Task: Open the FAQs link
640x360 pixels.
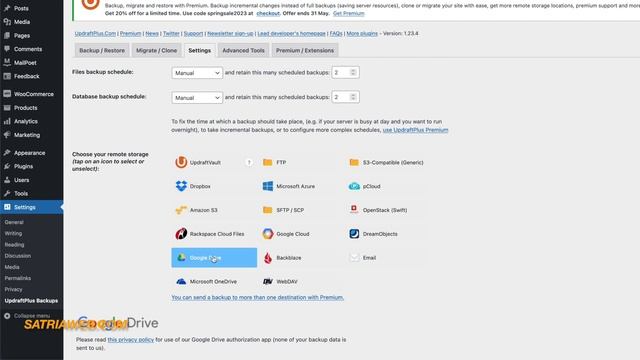Action: 336,33
